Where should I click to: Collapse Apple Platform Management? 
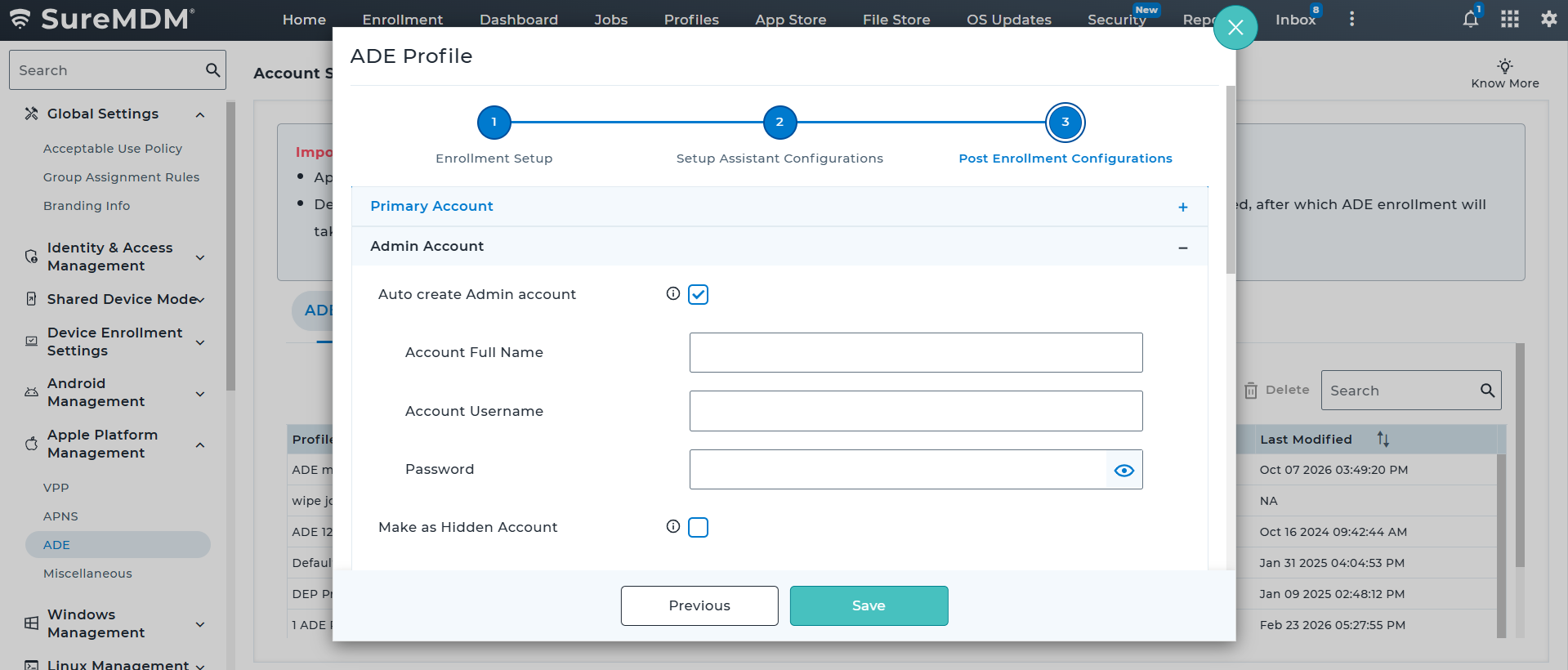click(x=200, y=444)
